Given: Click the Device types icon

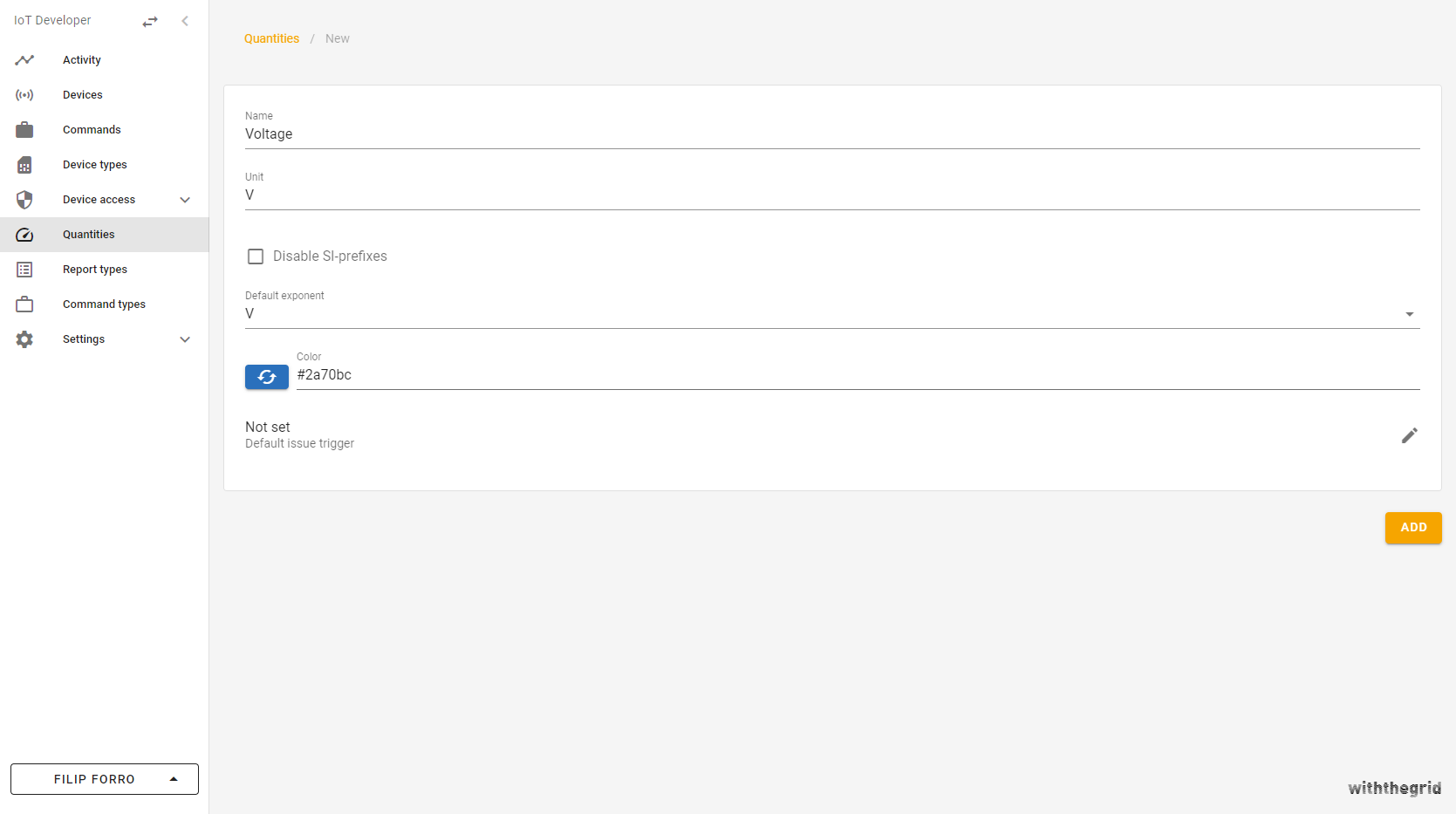Looking at the screenshot, I should tap(24, 165).
